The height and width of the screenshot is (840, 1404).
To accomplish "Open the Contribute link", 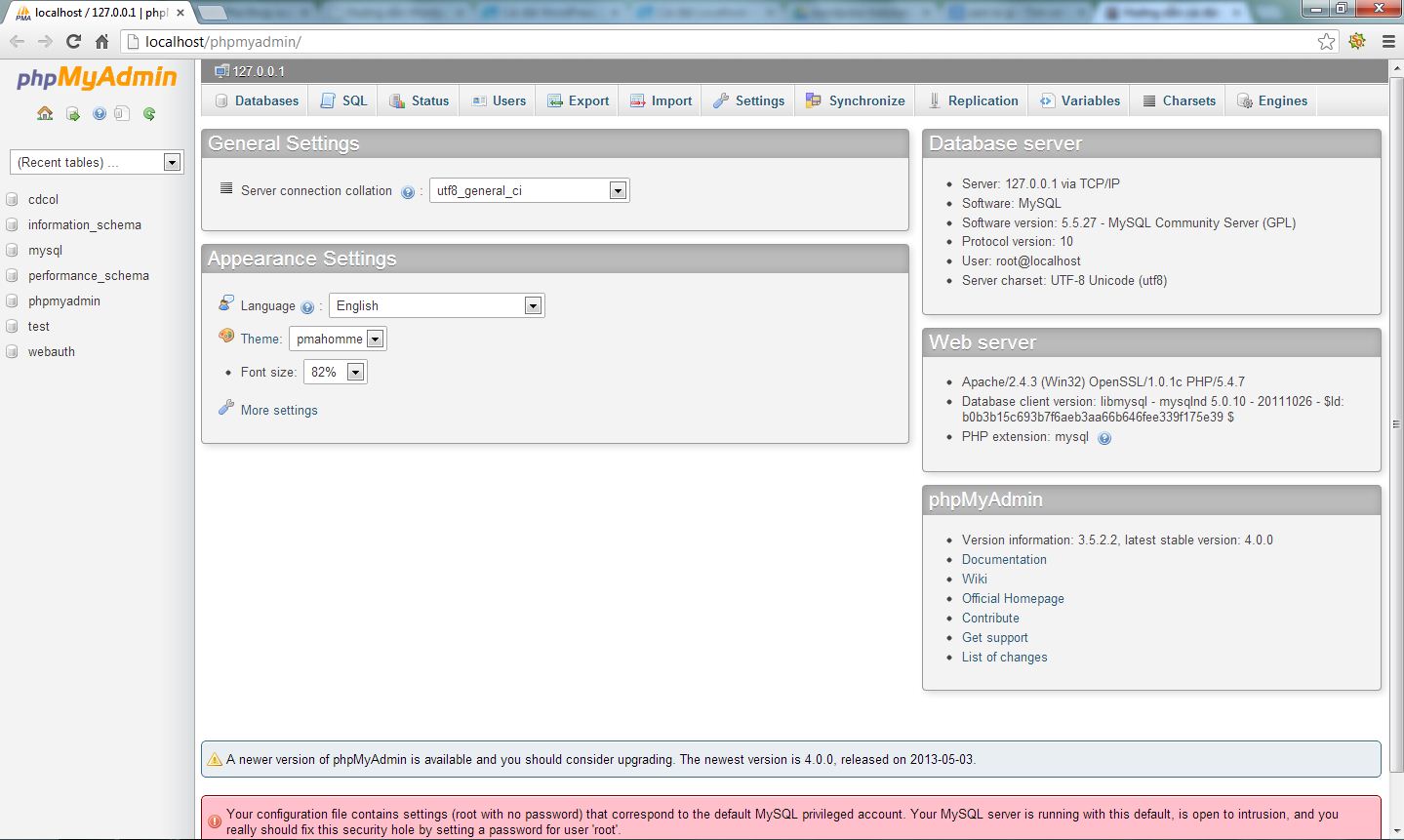I will point(990,618).
